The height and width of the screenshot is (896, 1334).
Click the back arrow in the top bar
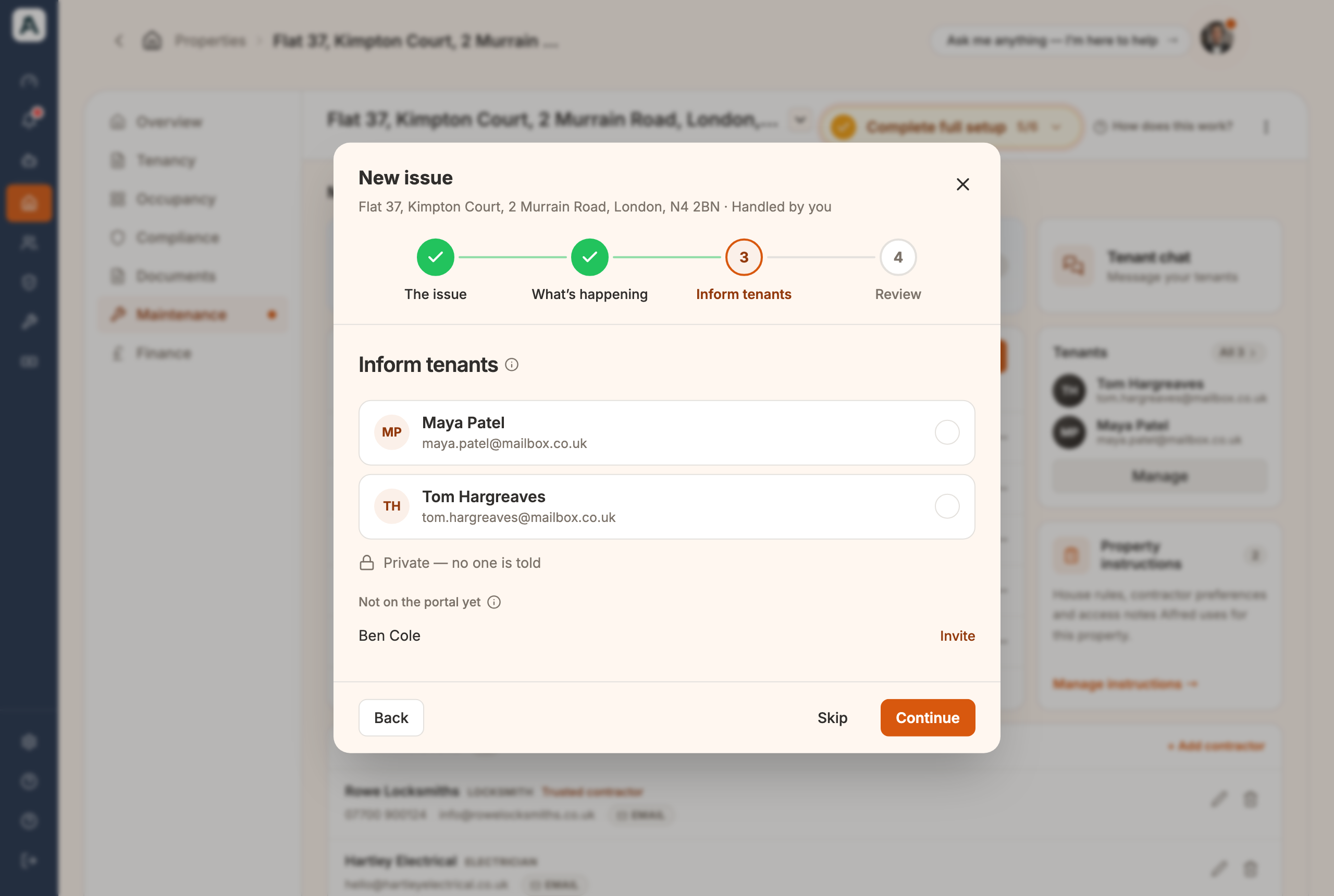(x=119, y=41)
